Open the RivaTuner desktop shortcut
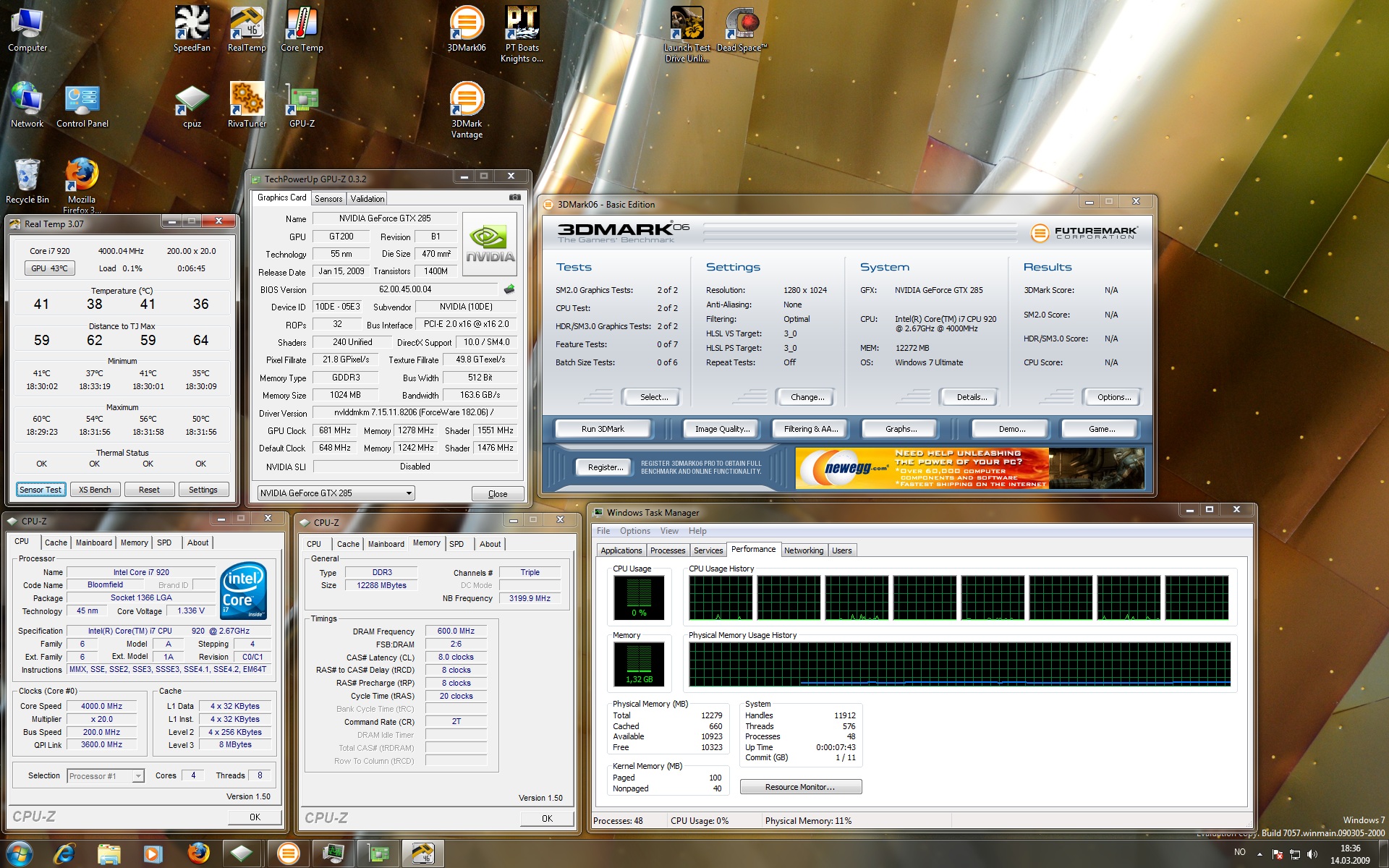The height and width of the screenshot is (868, 1389). (x=247, y=105)
